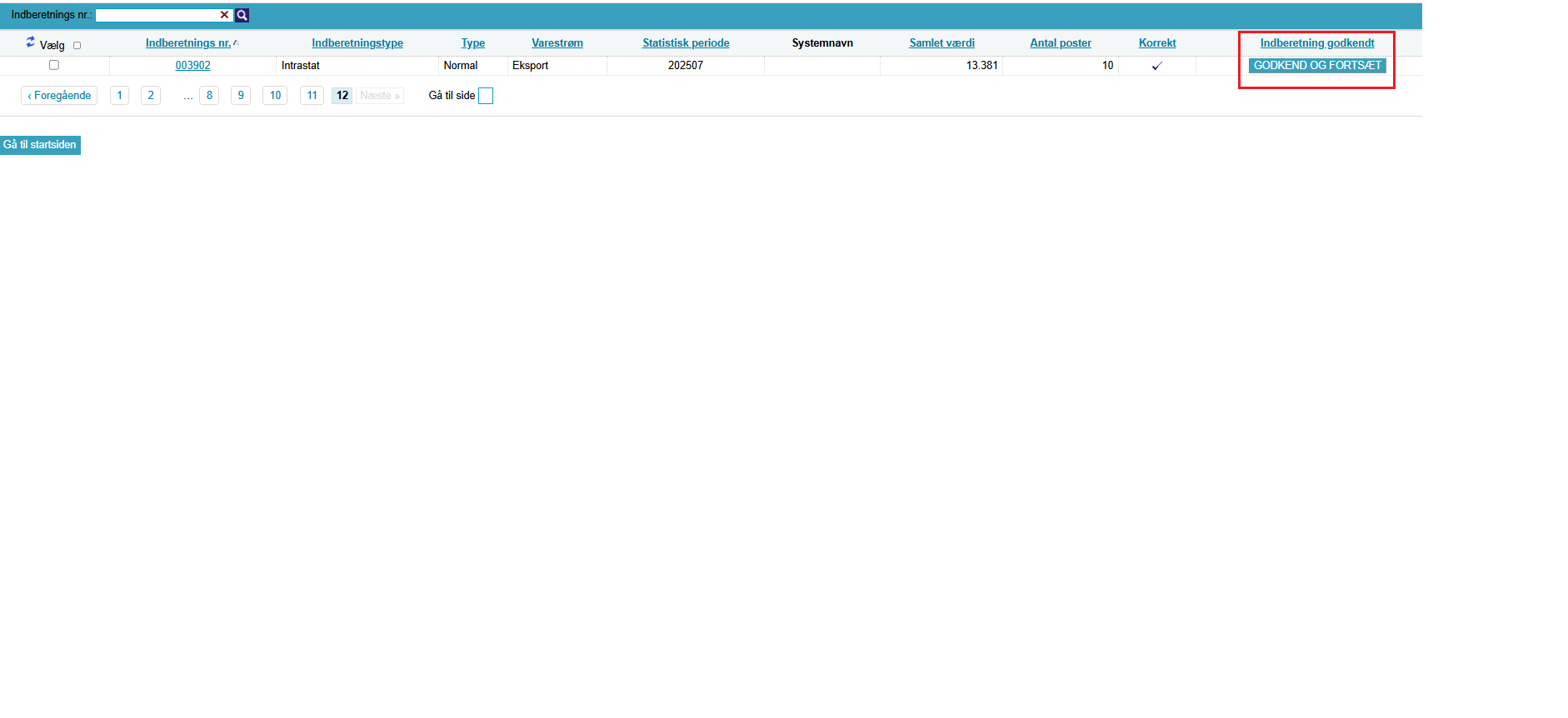Sort by Statistisk periode column
This screenshot has height=718, width=1568.
(x=686, y=43)
